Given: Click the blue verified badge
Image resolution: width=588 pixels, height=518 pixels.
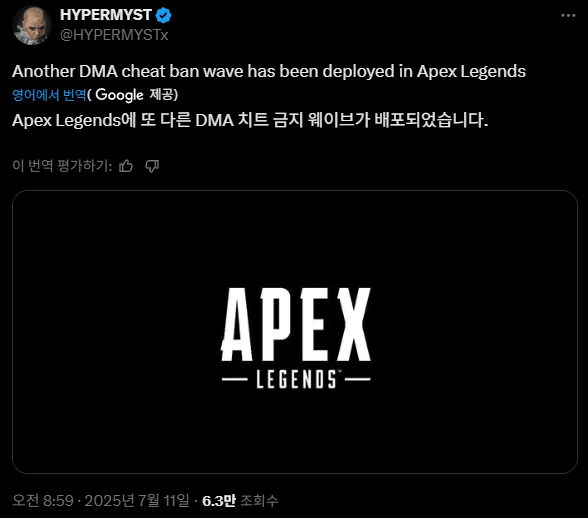Looking at the screenshot, I should coord(163,15).
